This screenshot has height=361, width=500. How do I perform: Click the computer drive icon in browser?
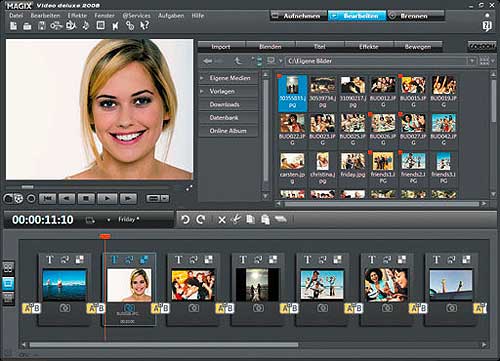tap(271, 60)
